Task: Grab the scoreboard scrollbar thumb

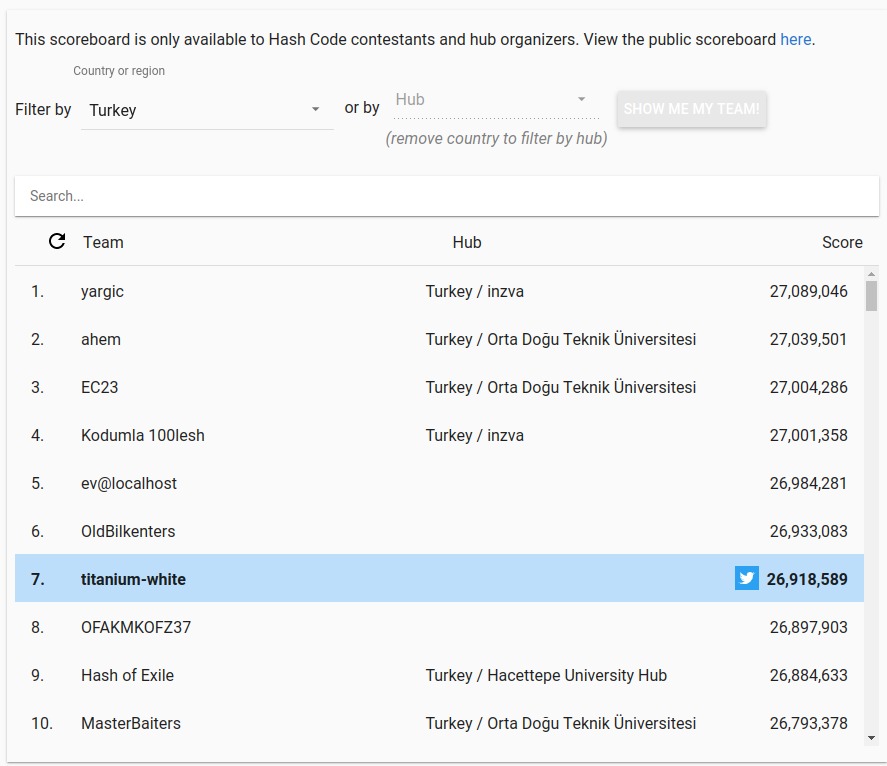Action: click(x=871, y=296)
